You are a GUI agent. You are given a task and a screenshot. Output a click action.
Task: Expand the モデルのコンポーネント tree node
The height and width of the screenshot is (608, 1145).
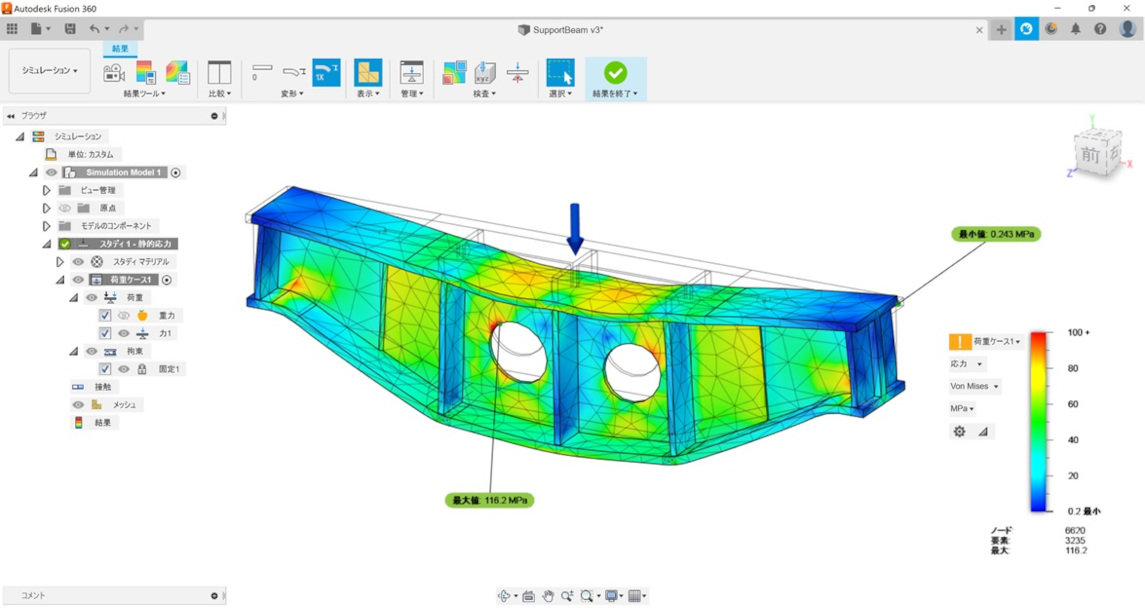coord(46,226)
